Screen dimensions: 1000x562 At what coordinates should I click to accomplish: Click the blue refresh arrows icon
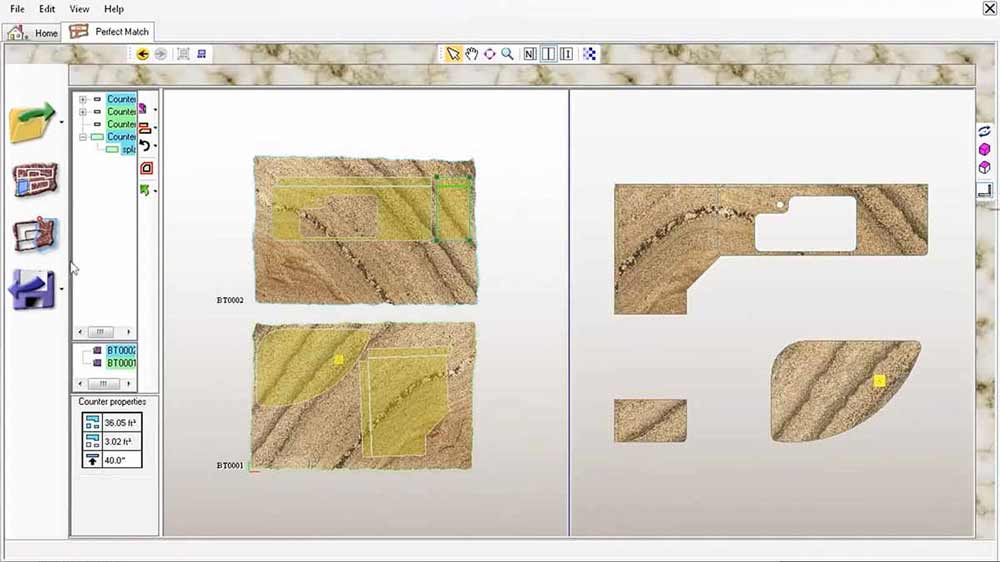[x=984, y=131]
